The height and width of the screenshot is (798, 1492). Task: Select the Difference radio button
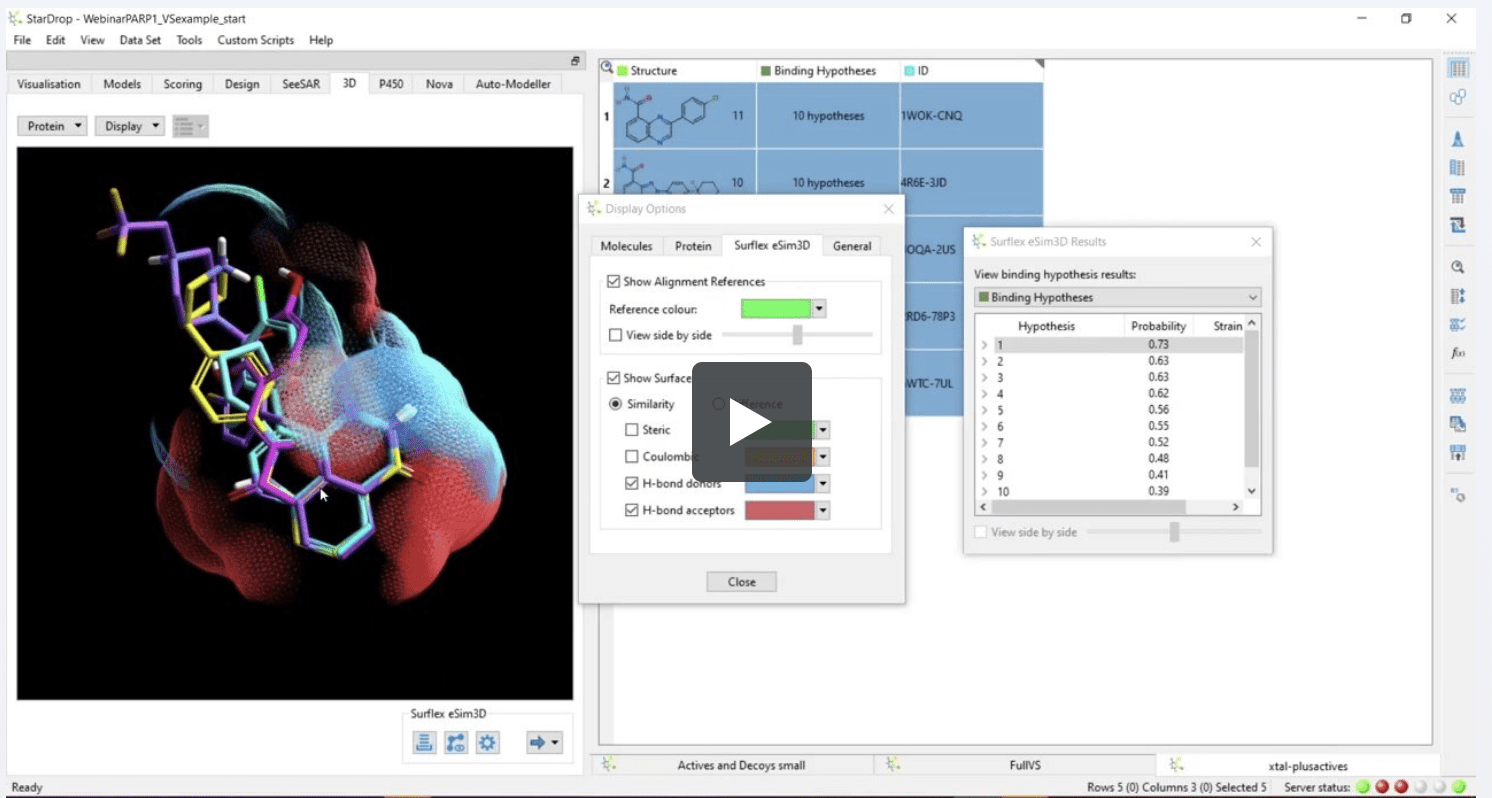point(718,404)
